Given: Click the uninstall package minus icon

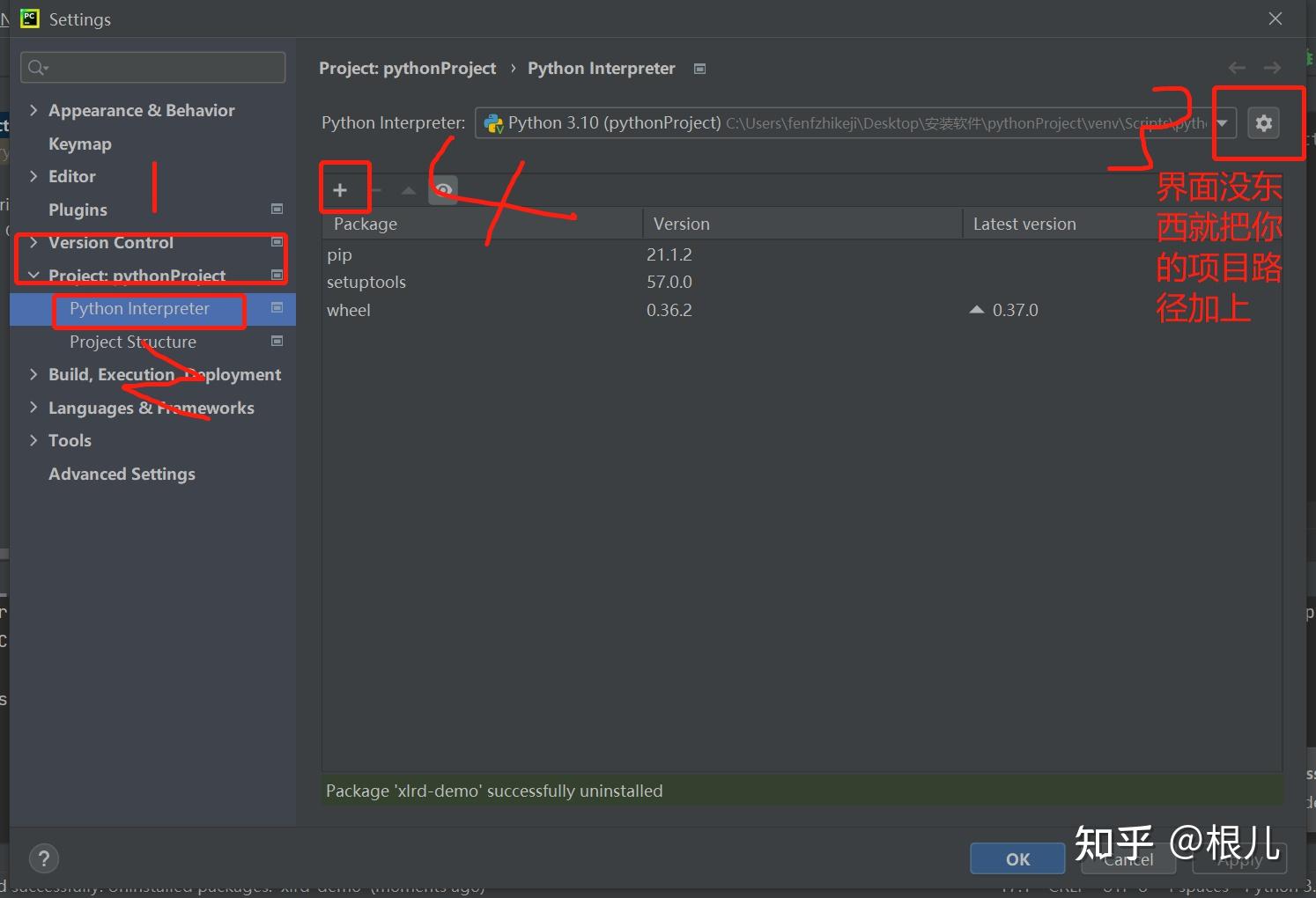Looking at the screenshot, I should (x=375, y=190).
